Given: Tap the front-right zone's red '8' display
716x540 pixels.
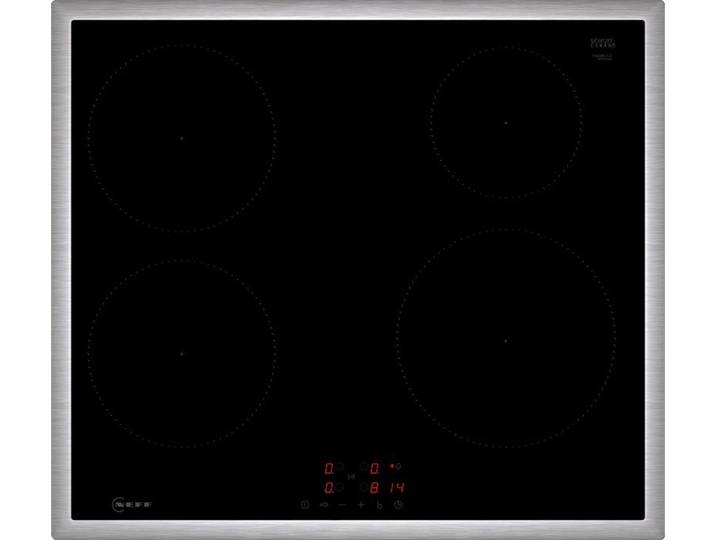Looking at the screenshot, I should pyautogui.click(x=374, y=488).
